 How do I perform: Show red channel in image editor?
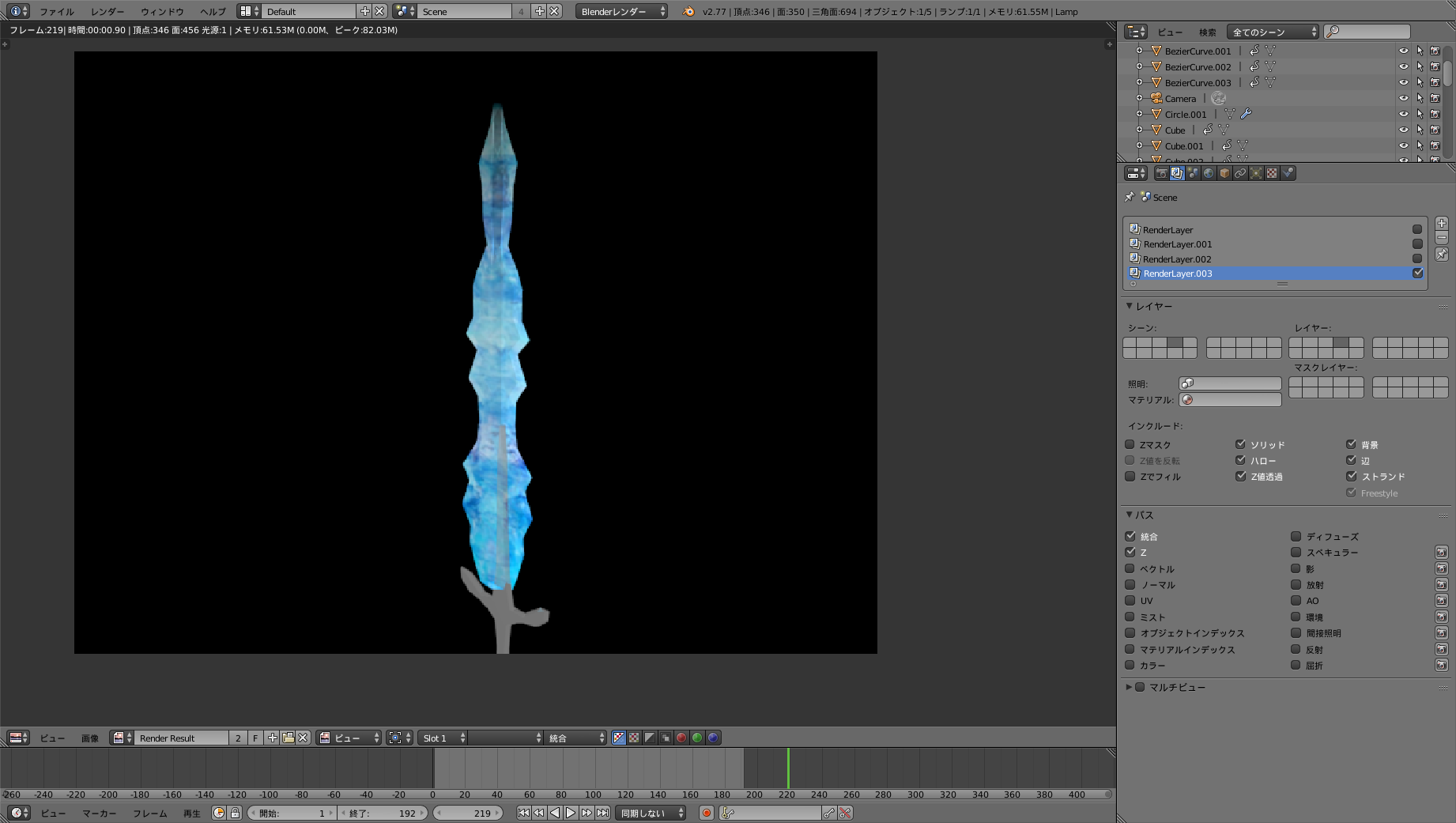(681, 738)
